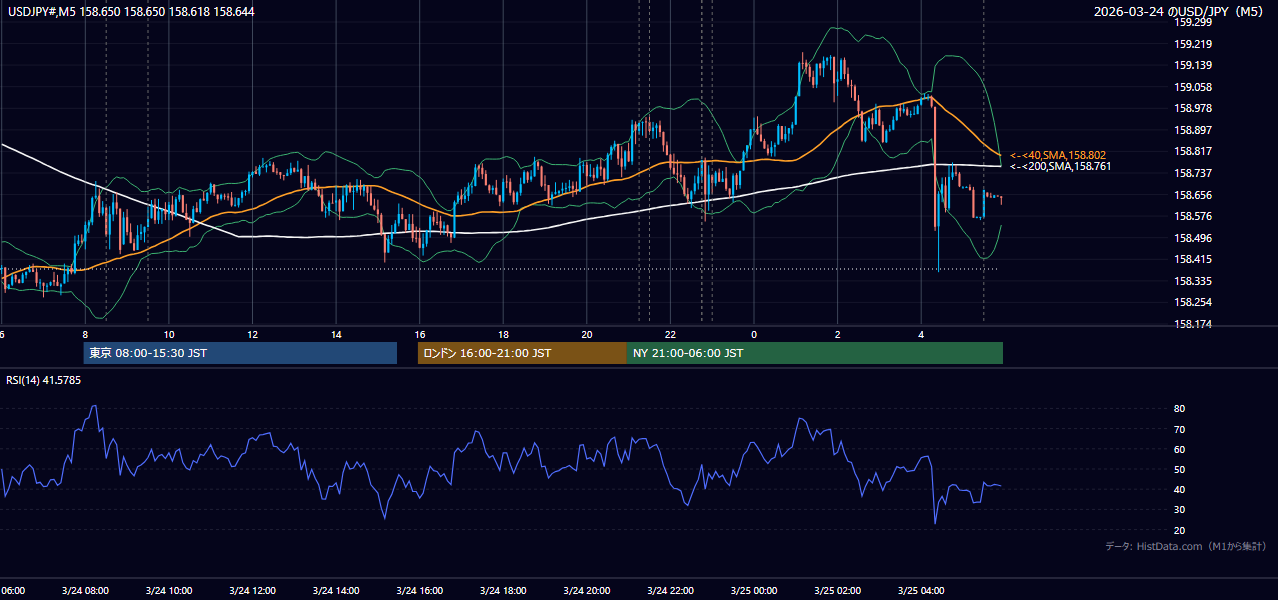Select the 東京 08:00-15:30 JST session bar
This screenshot has height=600, width=1278.
[x=240, y=353]
